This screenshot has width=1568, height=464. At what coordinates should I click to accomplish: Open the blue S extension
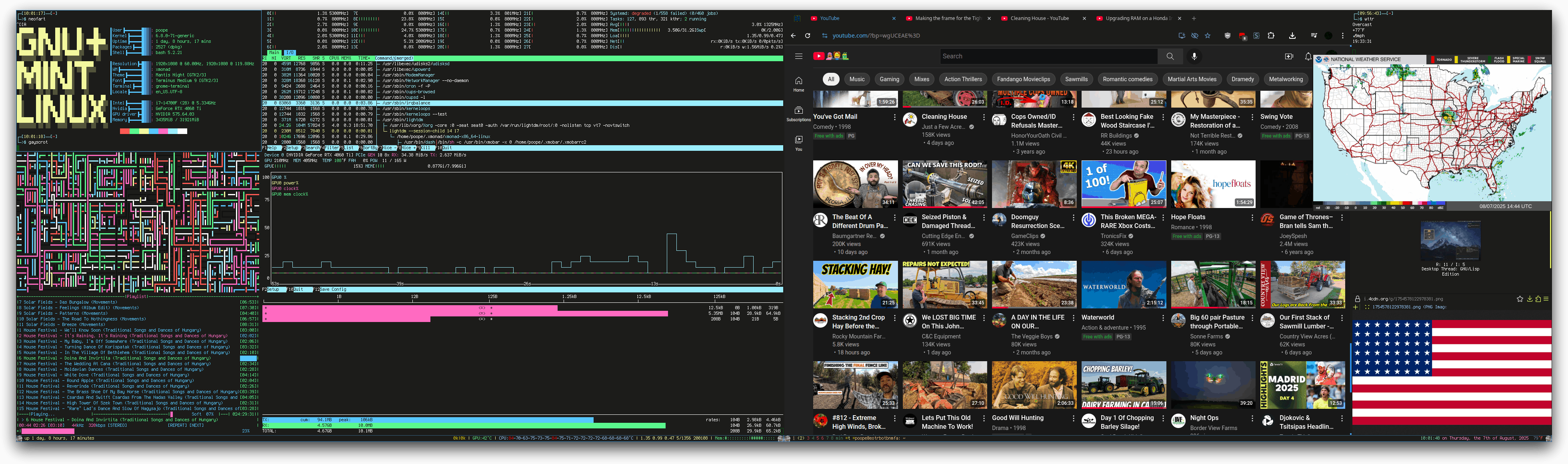[x=1256, y=36]
